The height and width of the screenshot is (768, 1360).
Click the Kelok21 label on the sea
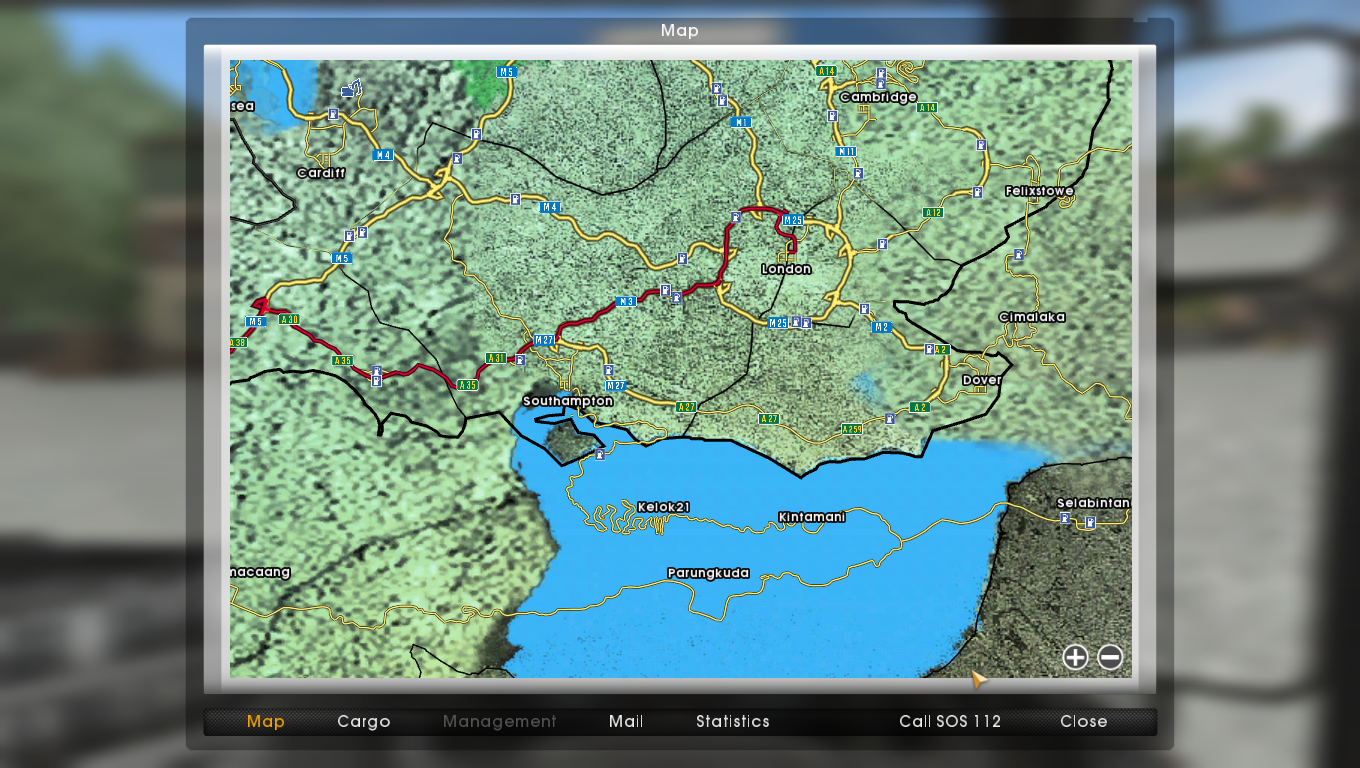point(664,507)
